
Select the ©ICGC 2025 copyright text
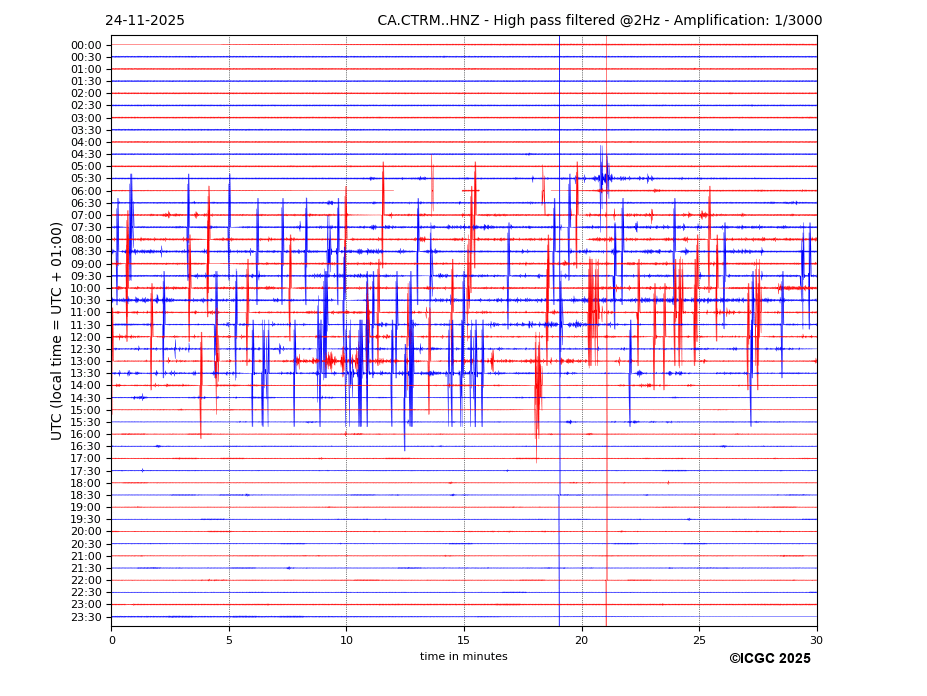pyautogui.click(x=769, y=659)
